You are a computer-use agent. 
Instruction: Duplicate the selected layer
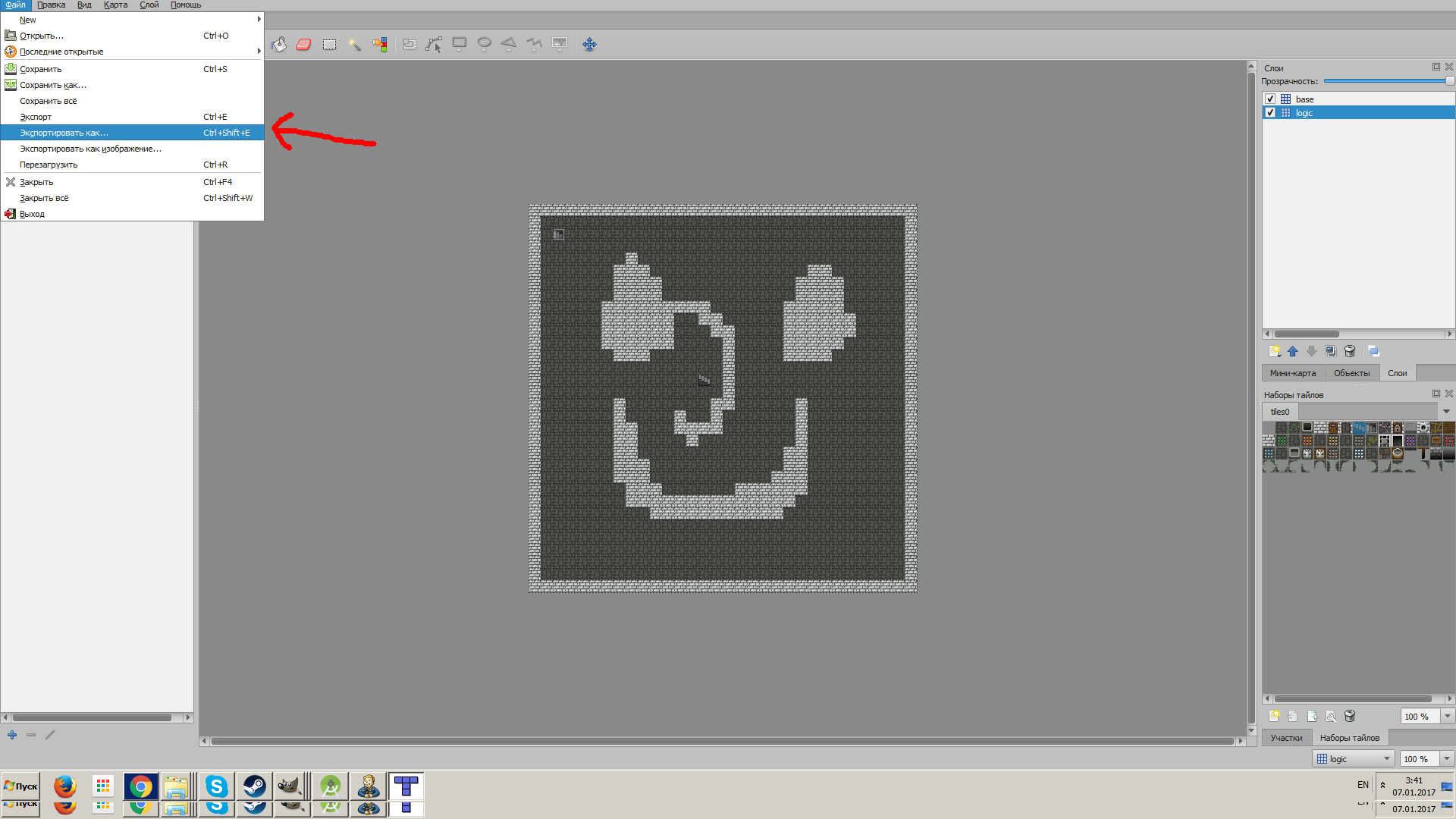click(1330, 351)
